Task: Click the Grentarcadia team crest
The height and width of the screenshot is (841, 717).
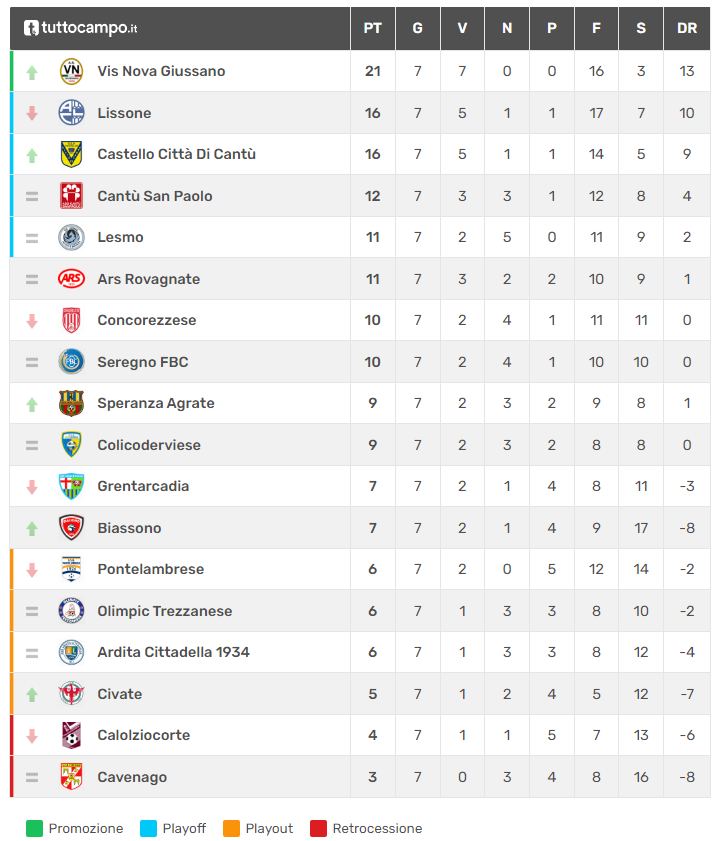Action: (71, 486)
